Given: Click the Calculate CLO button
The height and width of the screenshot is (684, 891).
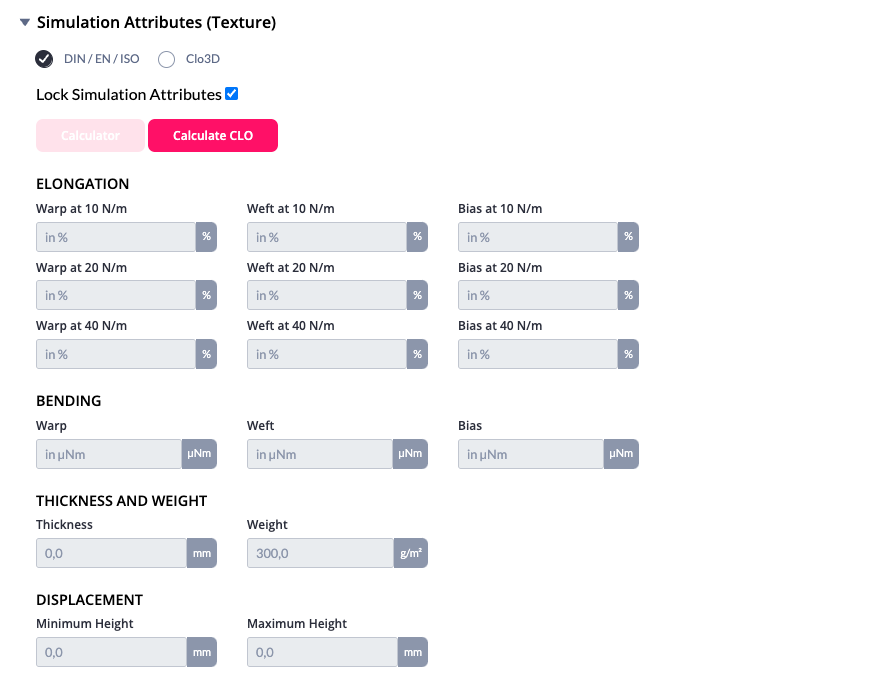Looking at the screenshot, I should coord(213,136).
